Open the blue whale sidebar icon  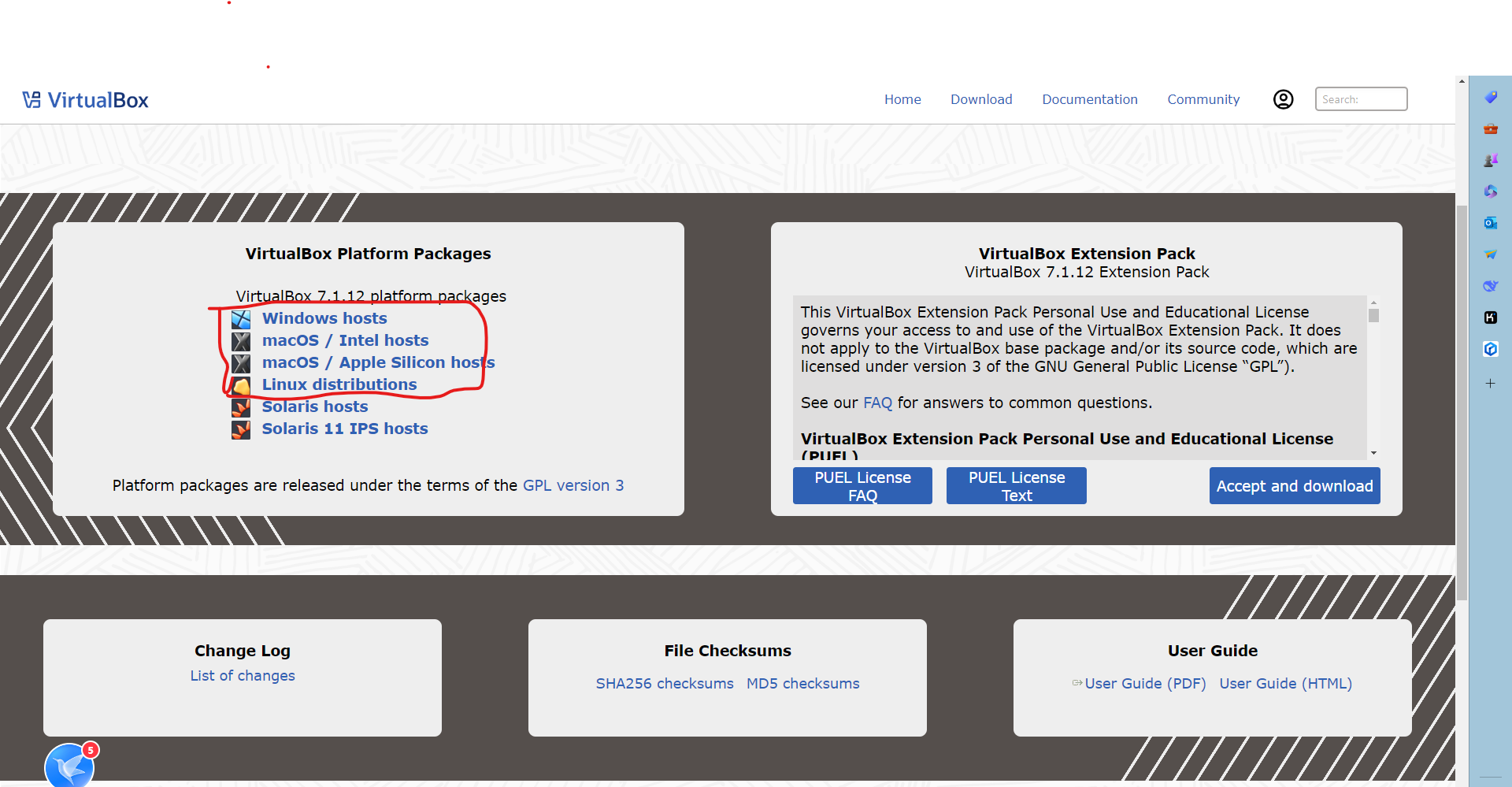[x=1490, y=286]
